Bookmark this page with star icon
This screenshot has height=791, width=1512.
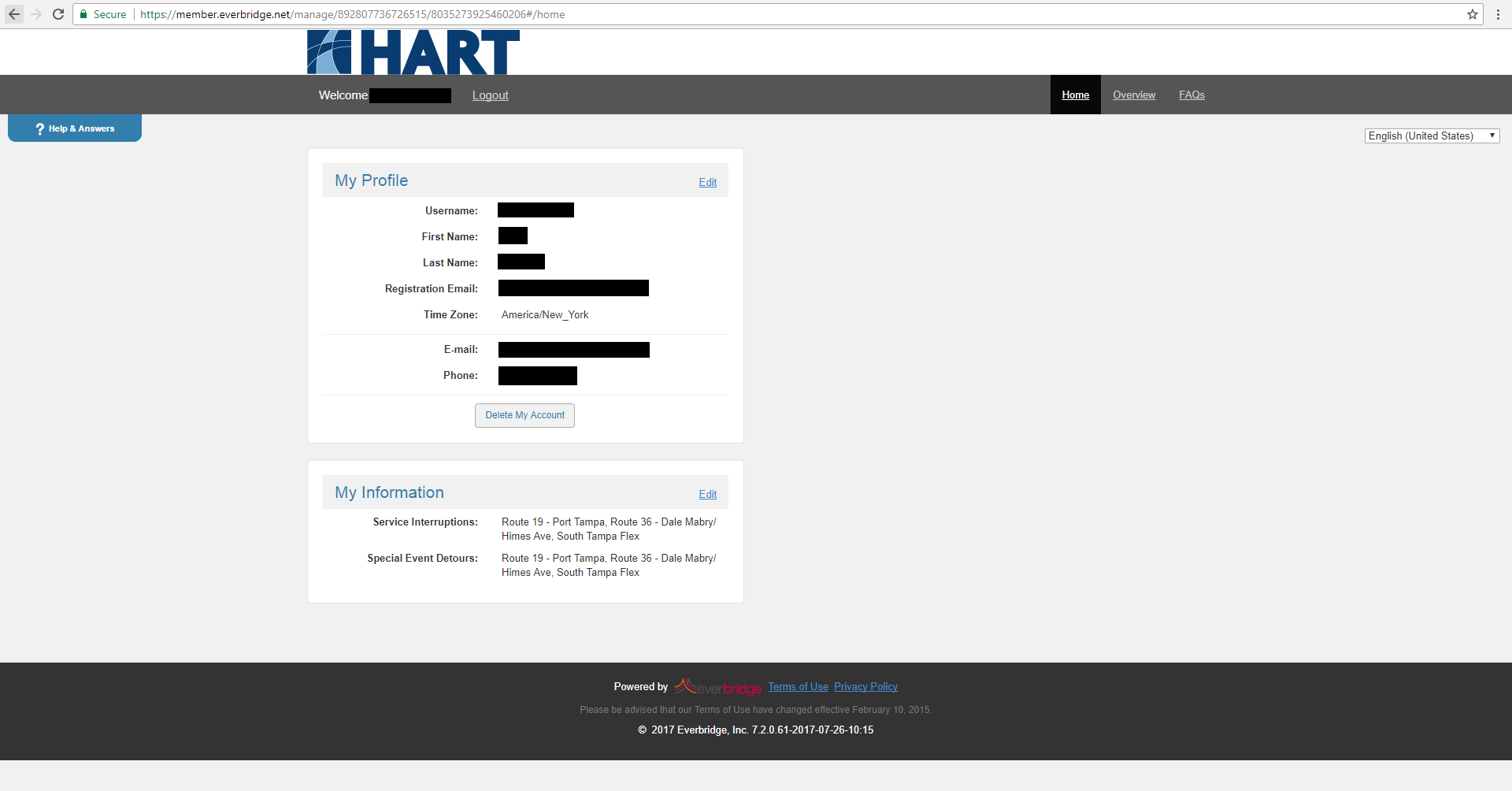[x=1472, y=14]
